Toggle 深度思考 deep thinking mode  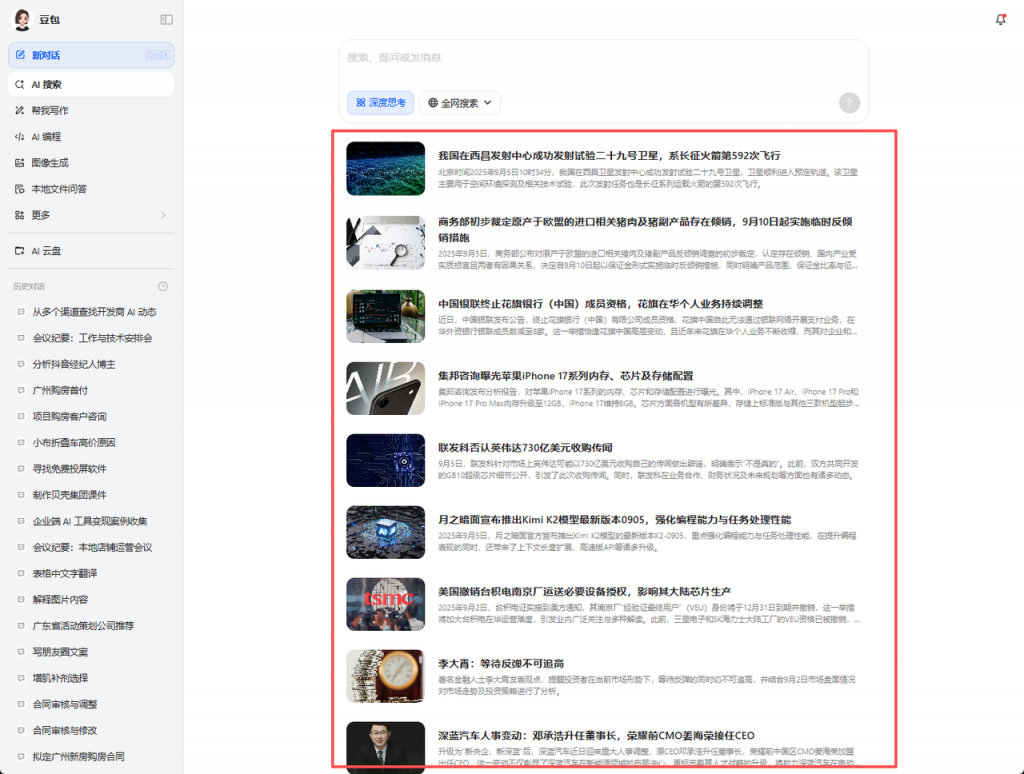click(381, 103)
